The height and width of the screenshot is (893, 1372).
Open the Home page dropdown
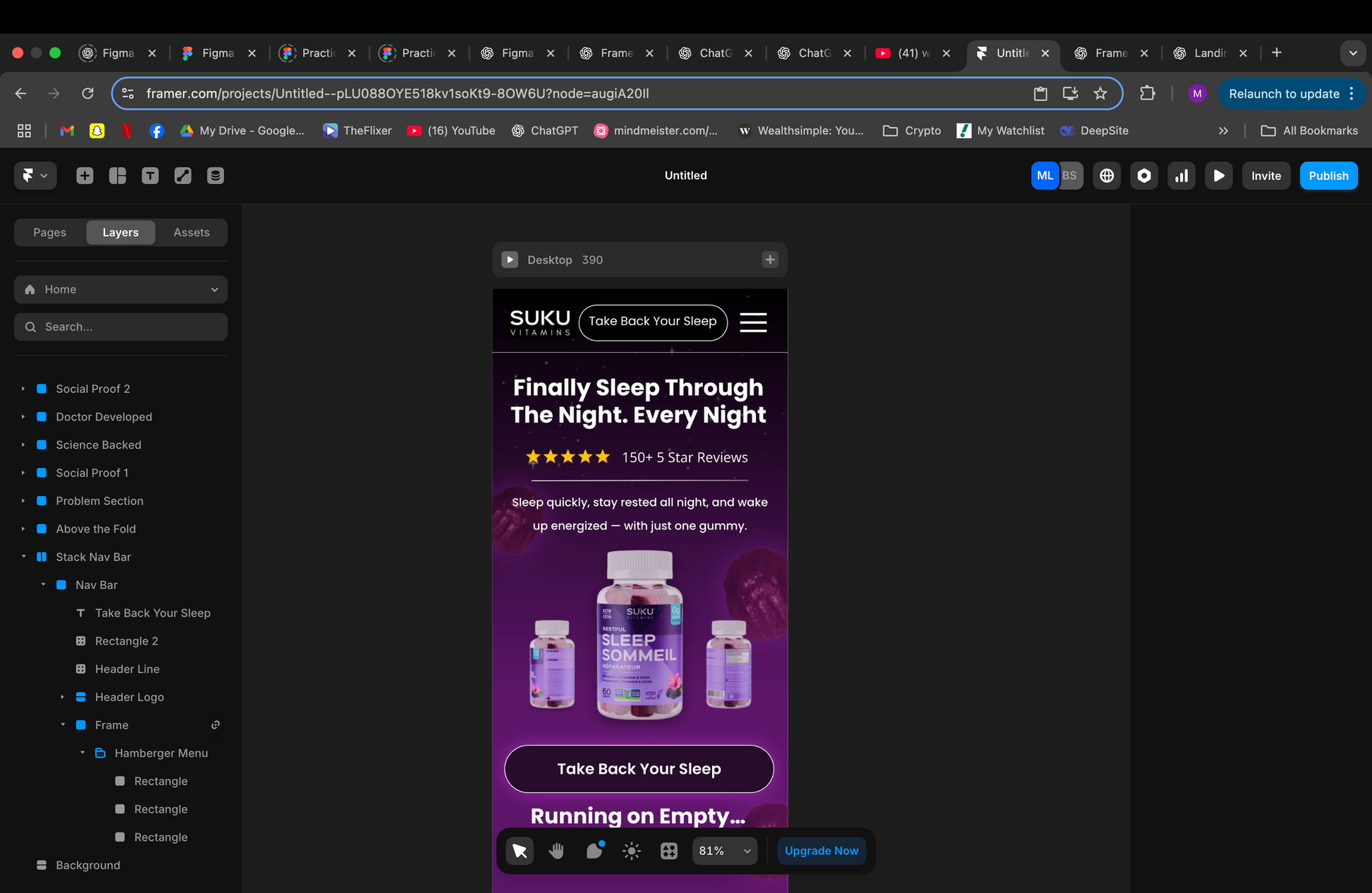click(x=121, y=289)
